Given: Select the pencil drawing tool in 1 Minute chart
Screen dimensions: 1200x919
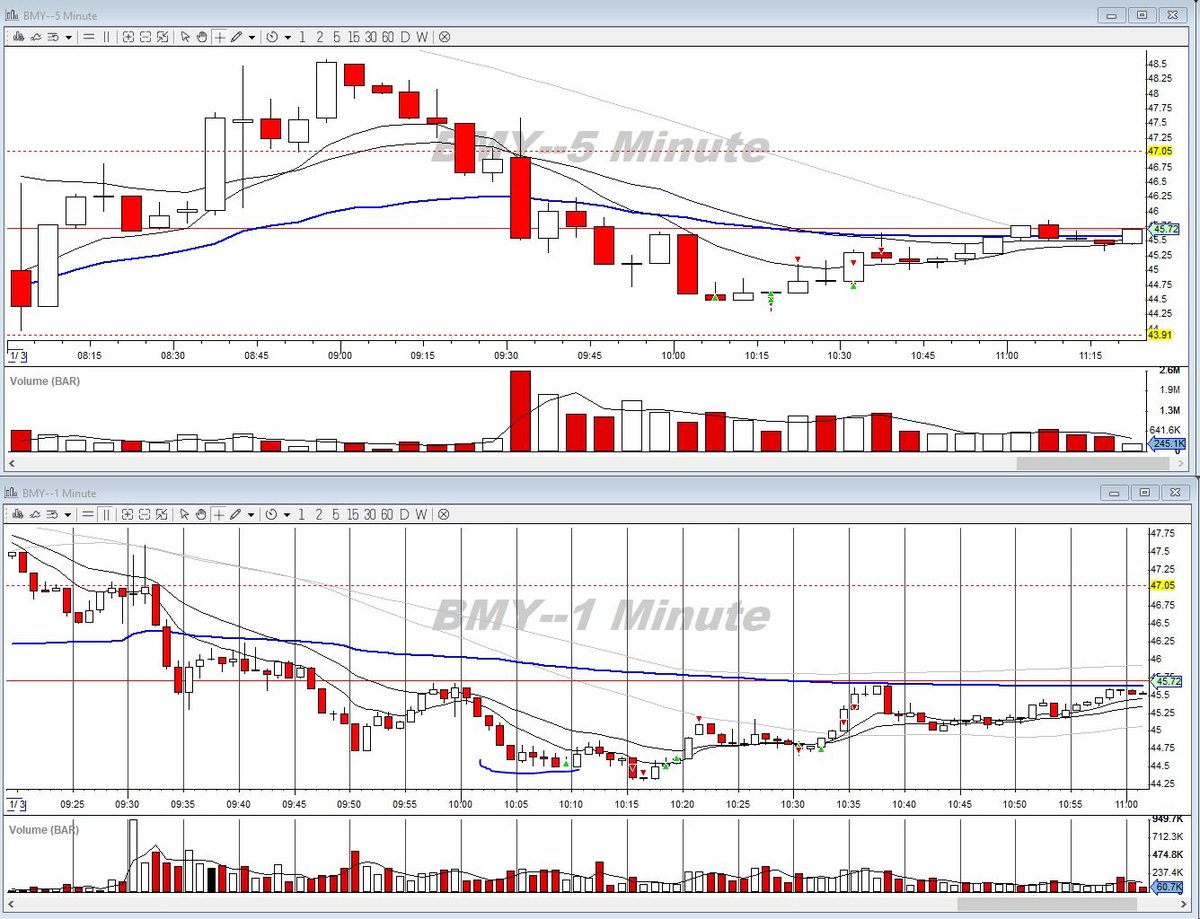Looking at the screenshot, I should 236,514.
